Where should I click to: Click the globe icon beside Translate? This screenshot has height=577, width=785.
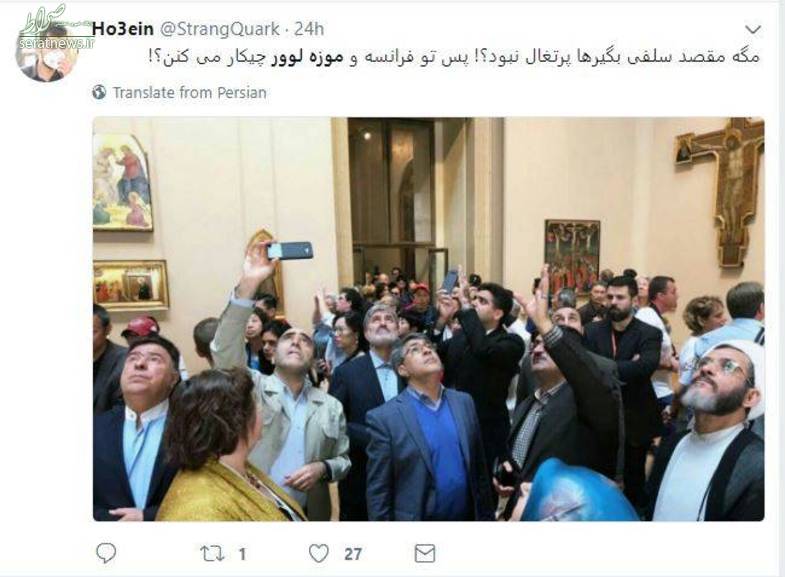(x=99, y=92)
